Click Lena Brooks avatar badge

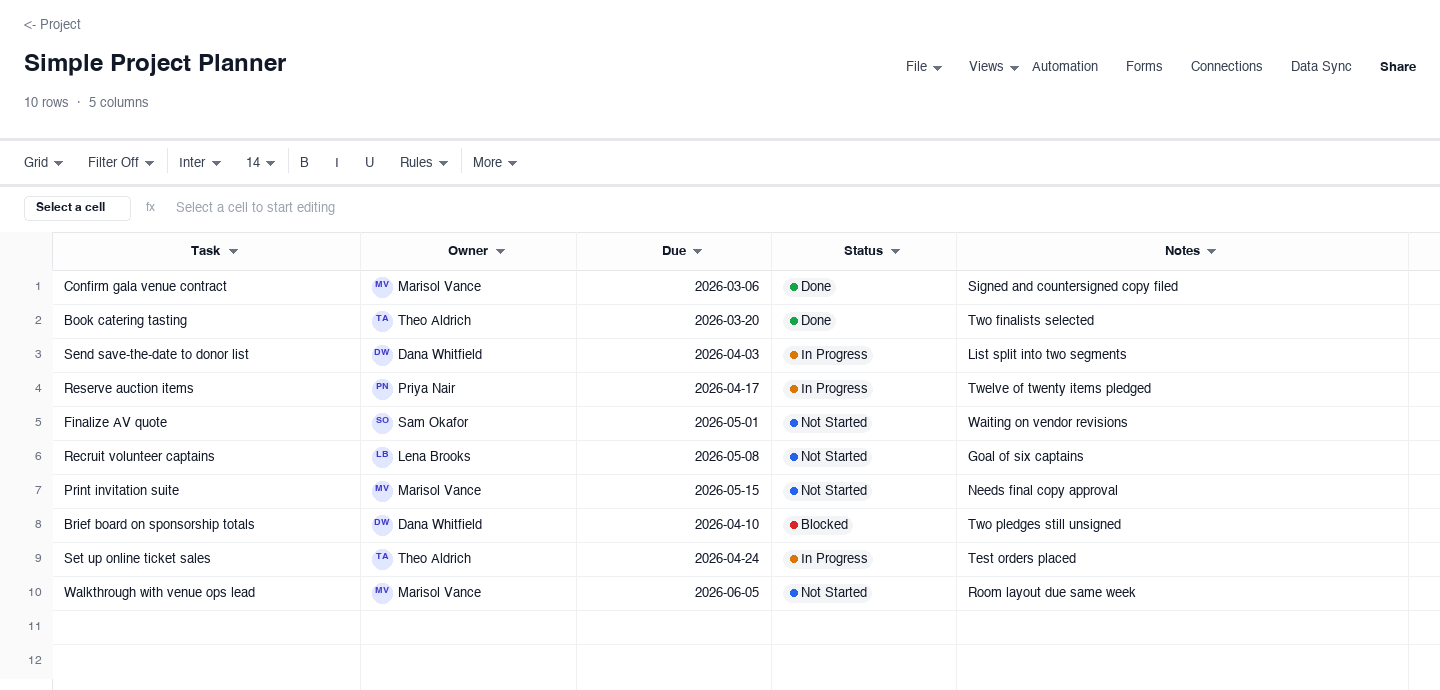tap(382, 456)
